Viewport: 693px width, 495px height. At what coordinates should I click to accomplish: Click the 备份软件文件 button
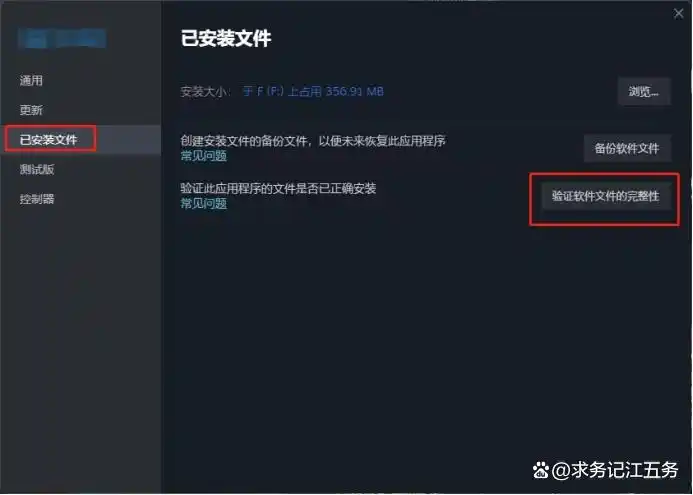pos(627,148)
